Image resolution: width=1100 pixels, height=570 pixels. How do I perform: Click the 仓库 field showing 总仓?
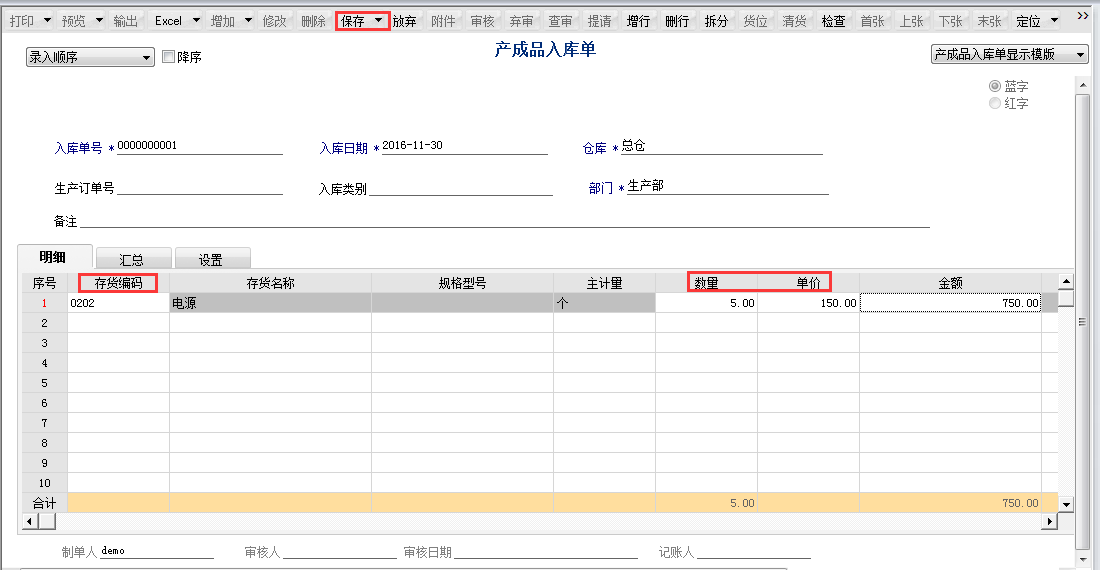[722, 146]
